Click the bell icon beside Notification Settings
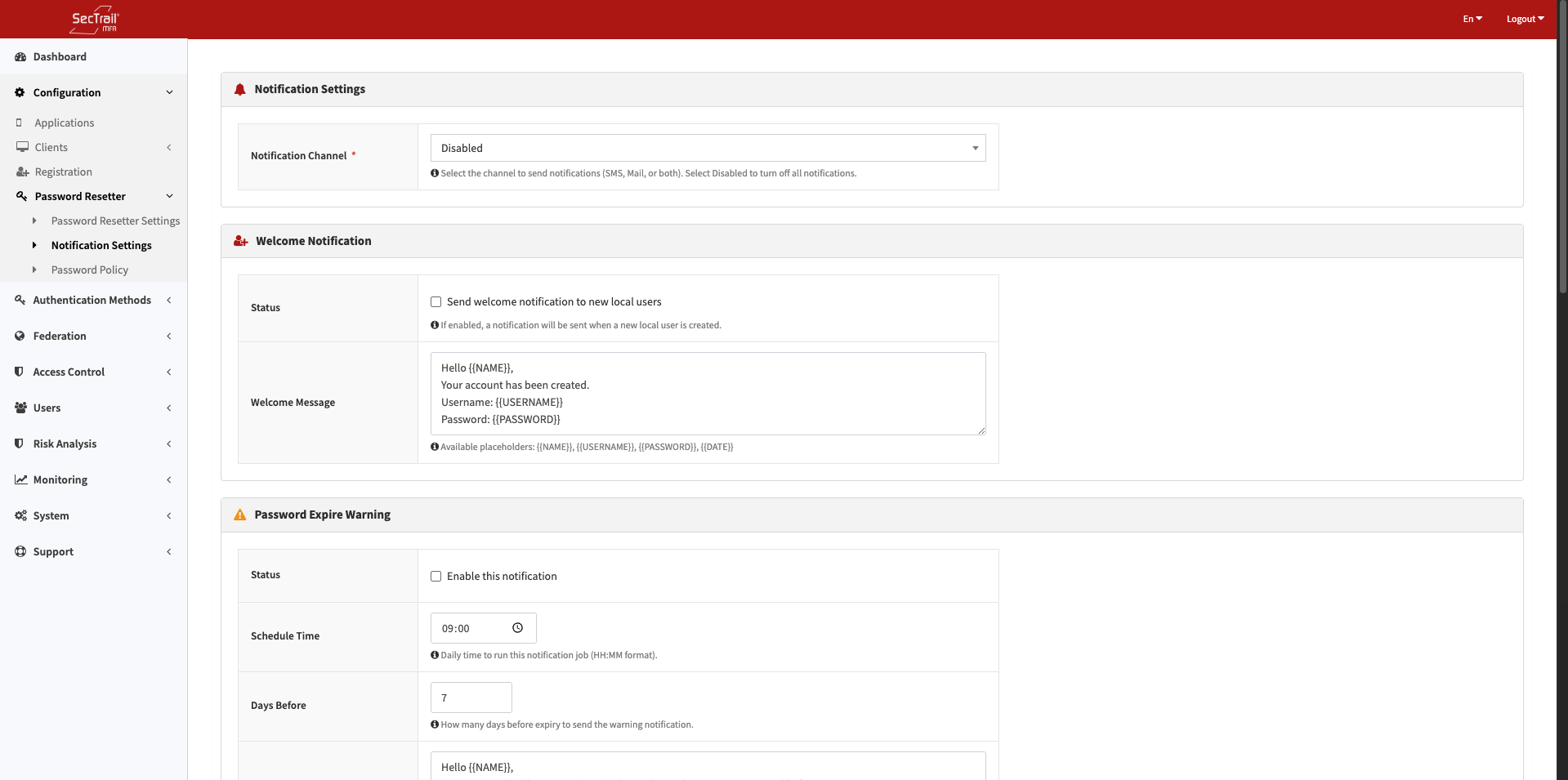 239,89
